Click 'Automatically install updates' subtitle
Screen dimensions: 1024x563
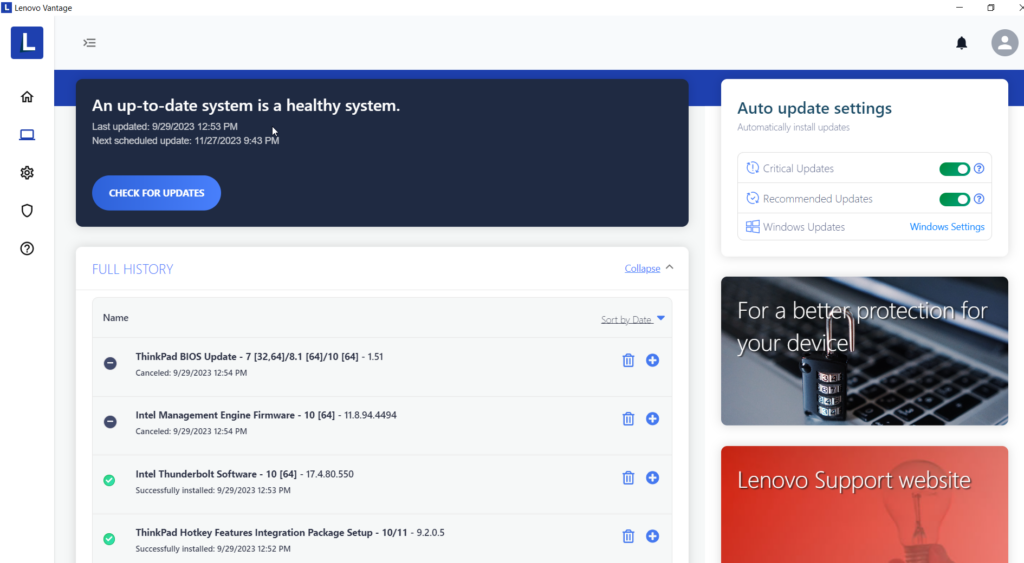point(793,127)
